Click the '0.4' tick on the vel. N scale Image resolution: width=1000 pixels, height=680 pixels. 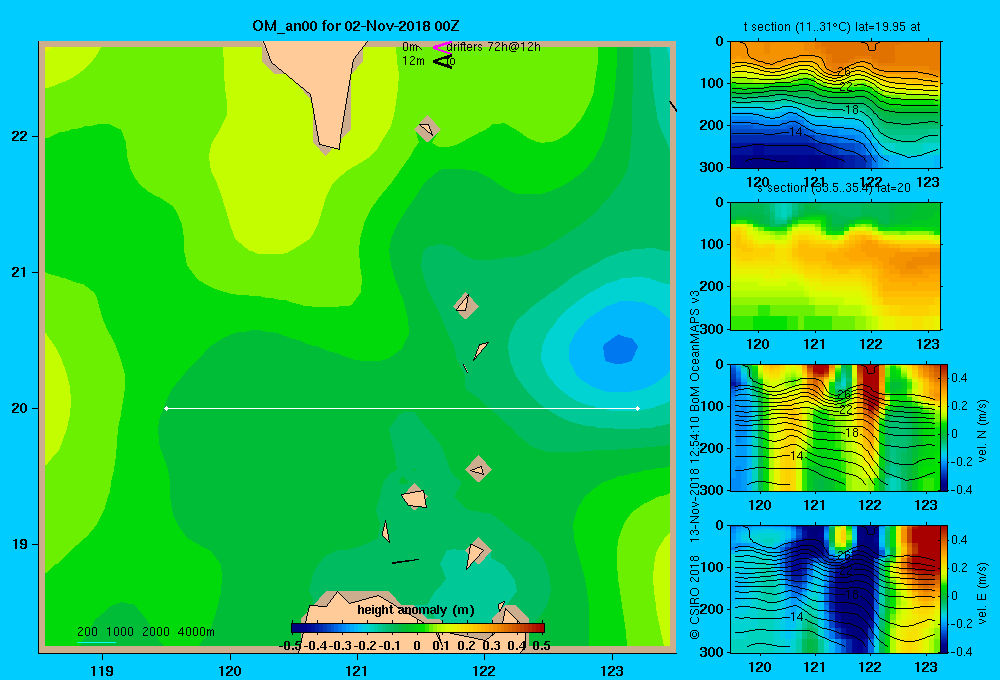[x=959, y=378]
